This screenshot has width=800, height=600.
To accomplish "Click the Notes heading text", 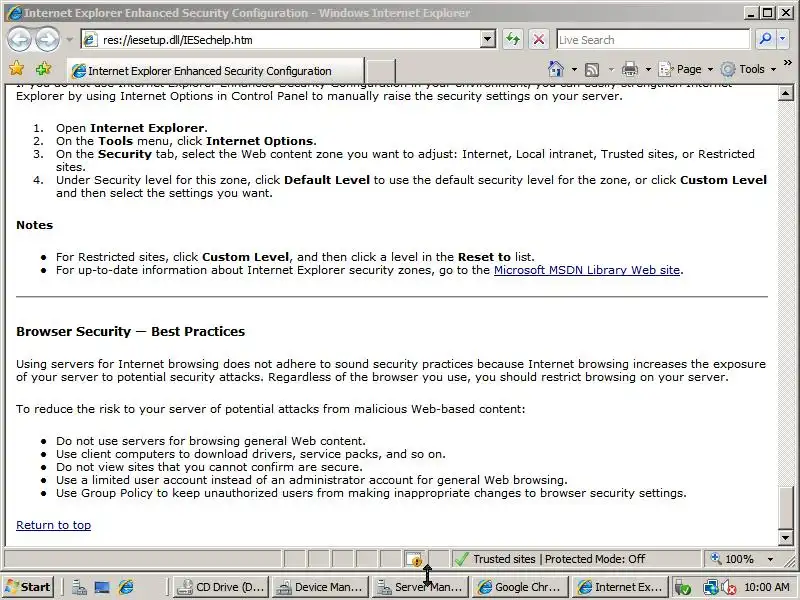I will (35, 225).
